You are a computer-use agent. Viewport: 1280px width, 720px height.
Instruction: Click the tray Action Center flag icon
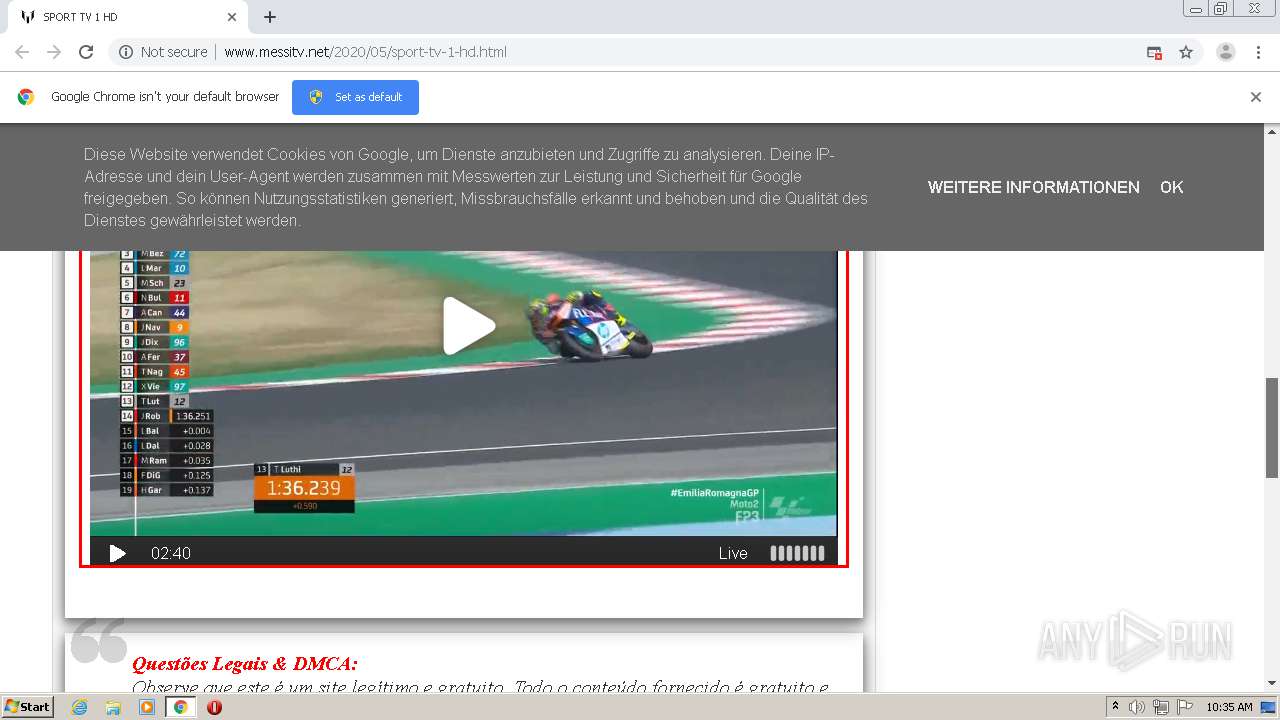tap(1184, 707)
